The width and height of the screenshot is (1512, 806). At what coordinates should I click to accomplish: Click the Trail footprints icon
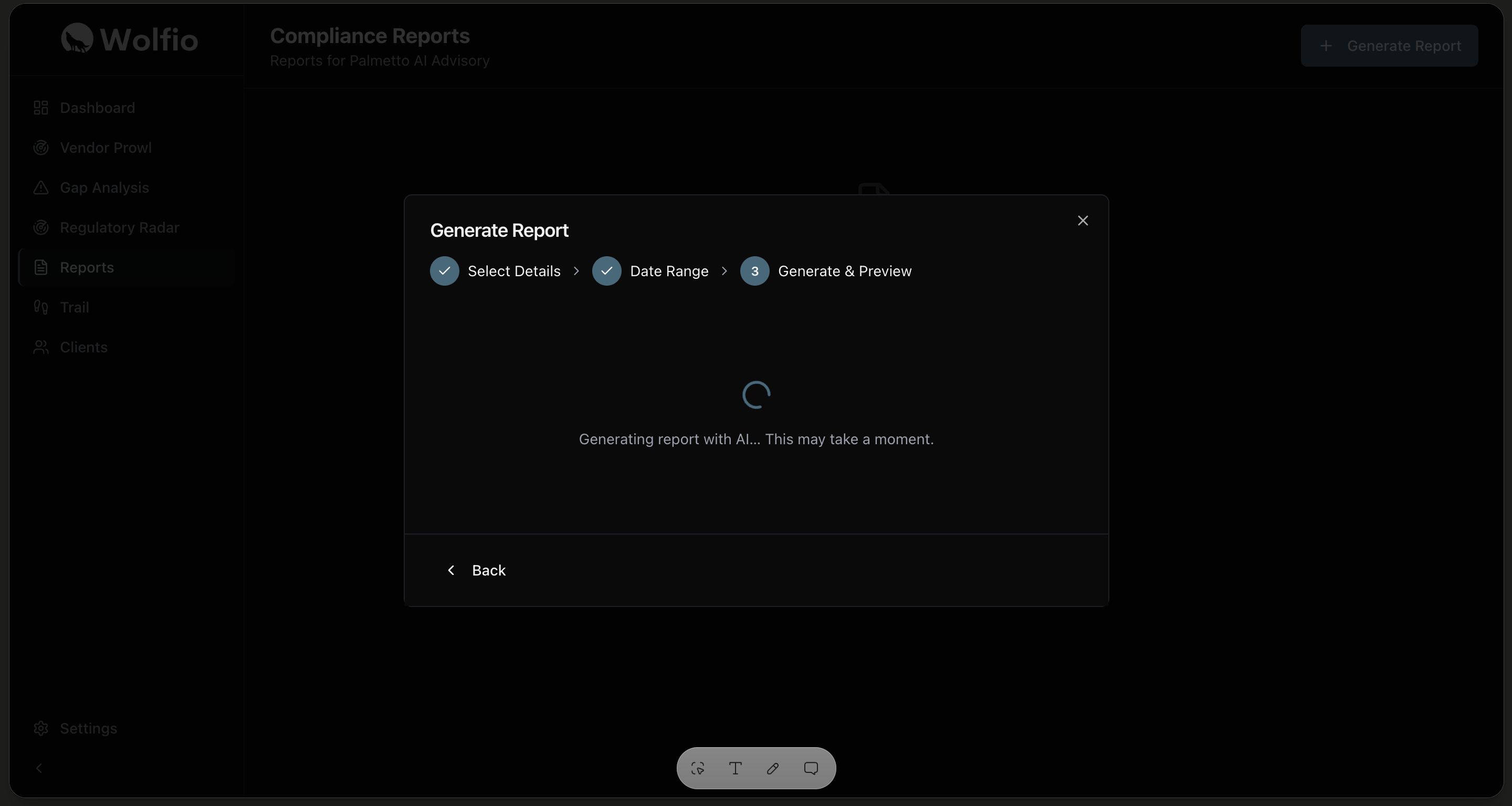40,308
